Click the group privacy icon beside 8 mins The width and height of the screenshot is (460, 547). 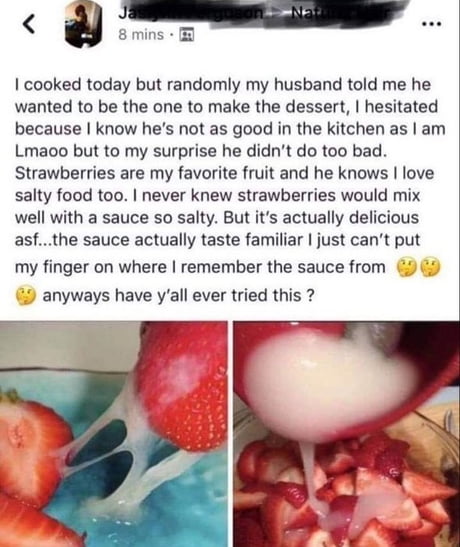click(x=187, y=35)
